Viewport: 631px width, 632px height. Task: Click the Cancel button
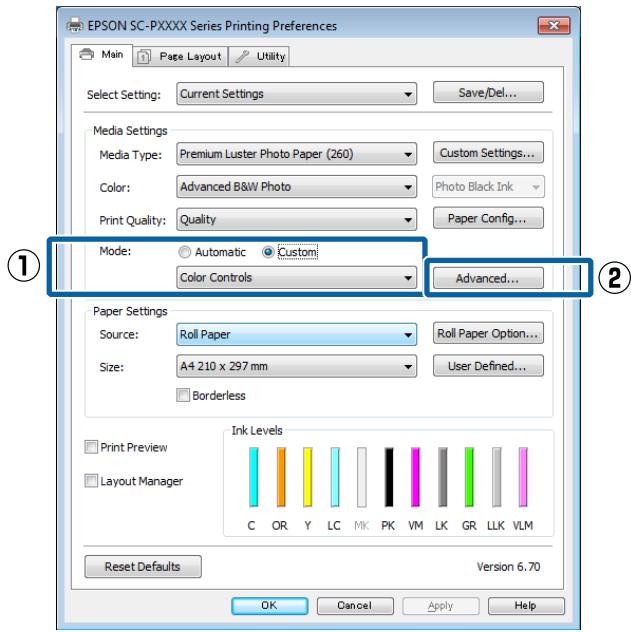click(x=355, y=606)
